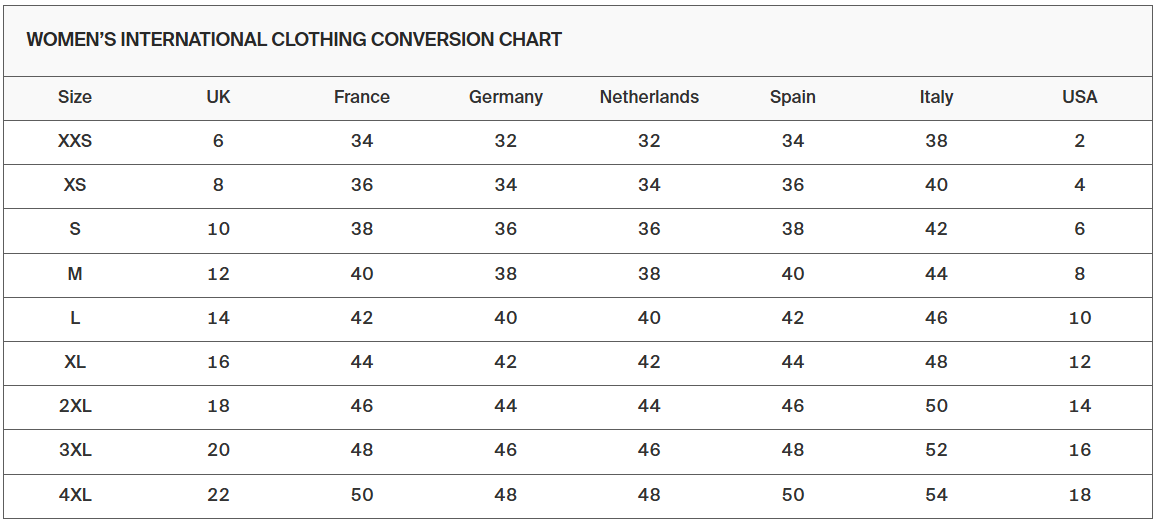Select the XS size row label
The height and width of the screenshot is (522, 1155).
[x=75, y=185]
